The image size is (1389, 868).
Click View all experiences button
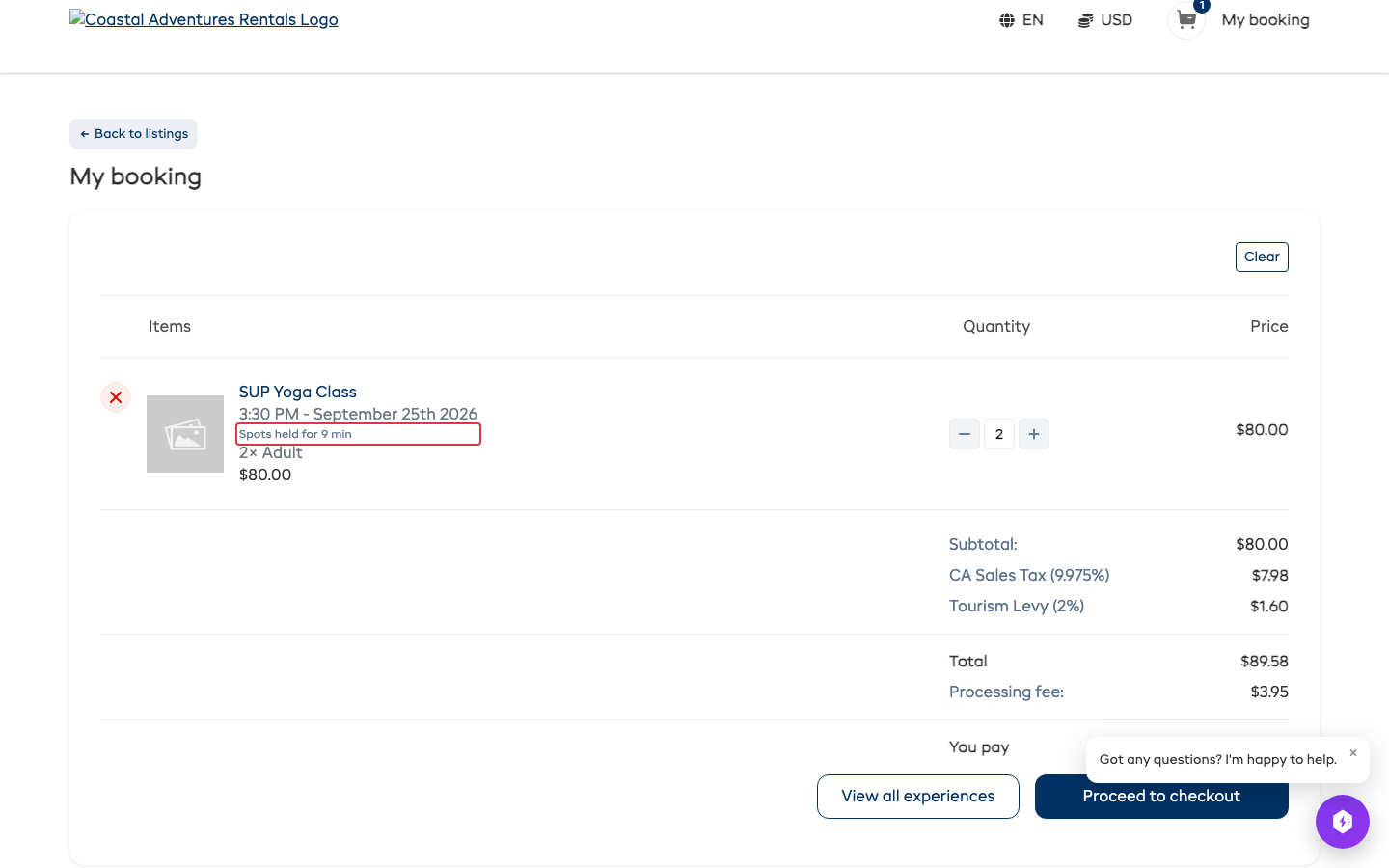pos(918,797)
